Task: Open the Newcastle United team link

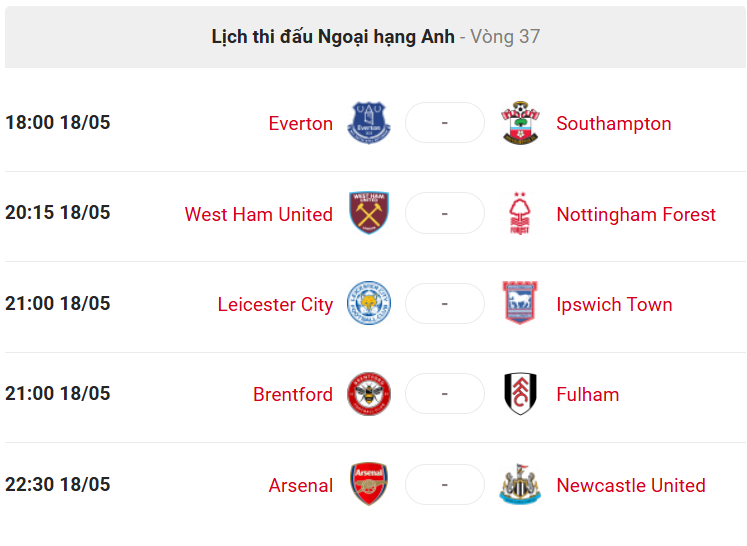Action: click(631, 485)
